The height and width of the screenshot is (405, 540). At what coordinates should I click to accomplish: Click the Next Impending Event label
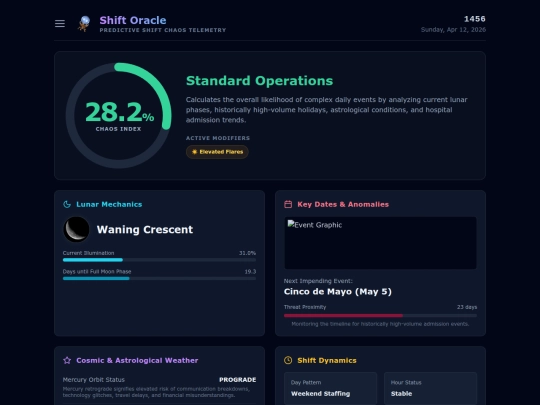318,281
